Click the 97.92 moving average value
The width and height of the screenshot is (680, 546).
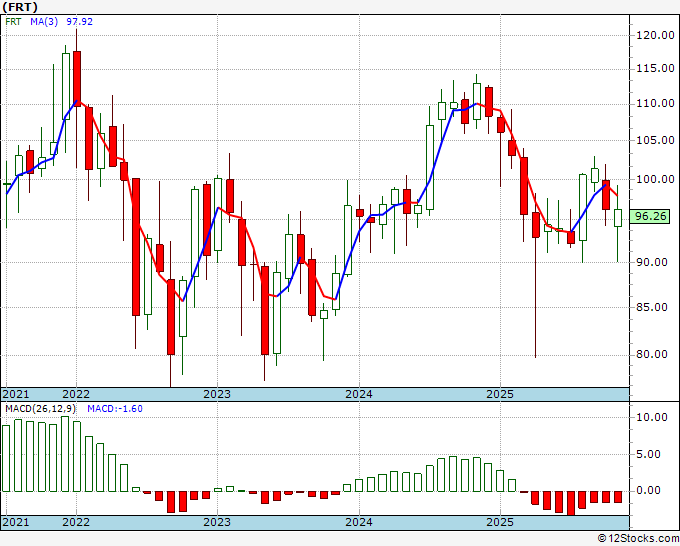79,22
